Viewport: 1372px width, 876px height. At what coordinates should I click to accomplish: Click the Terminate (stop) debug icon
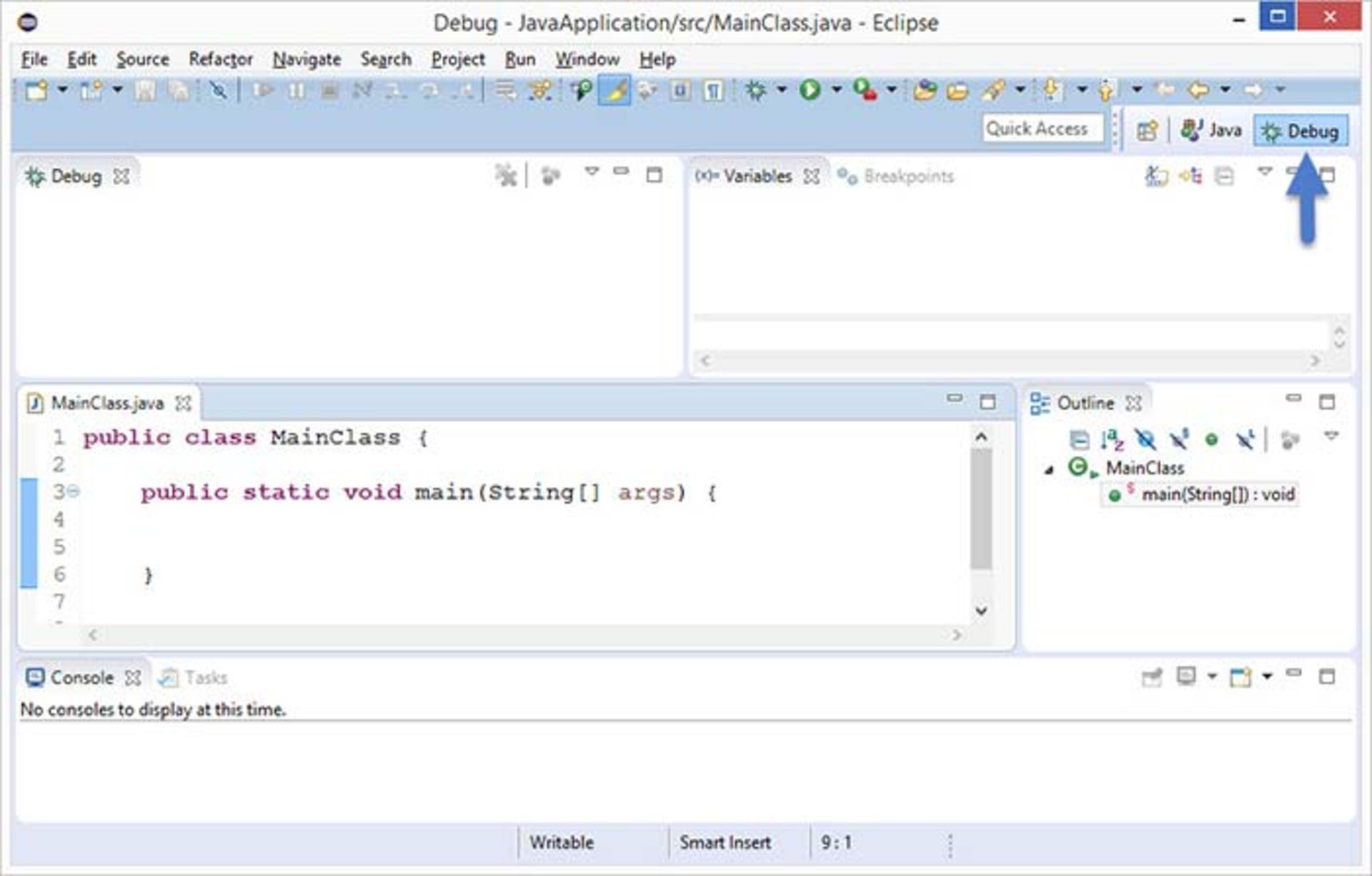point(329,90)
